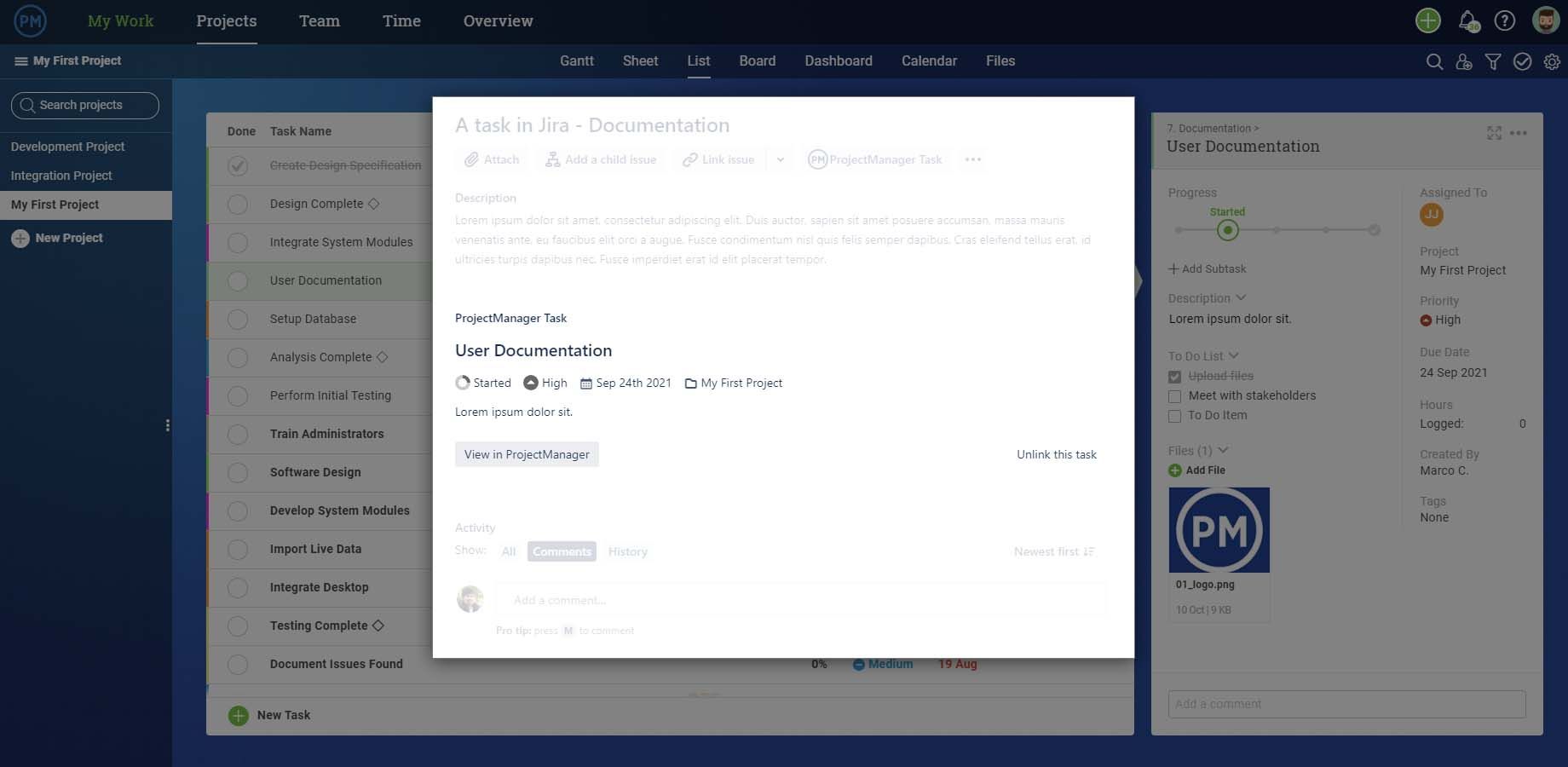
Task: Mark Setup Database as done
Action: [x=238, y=320]
